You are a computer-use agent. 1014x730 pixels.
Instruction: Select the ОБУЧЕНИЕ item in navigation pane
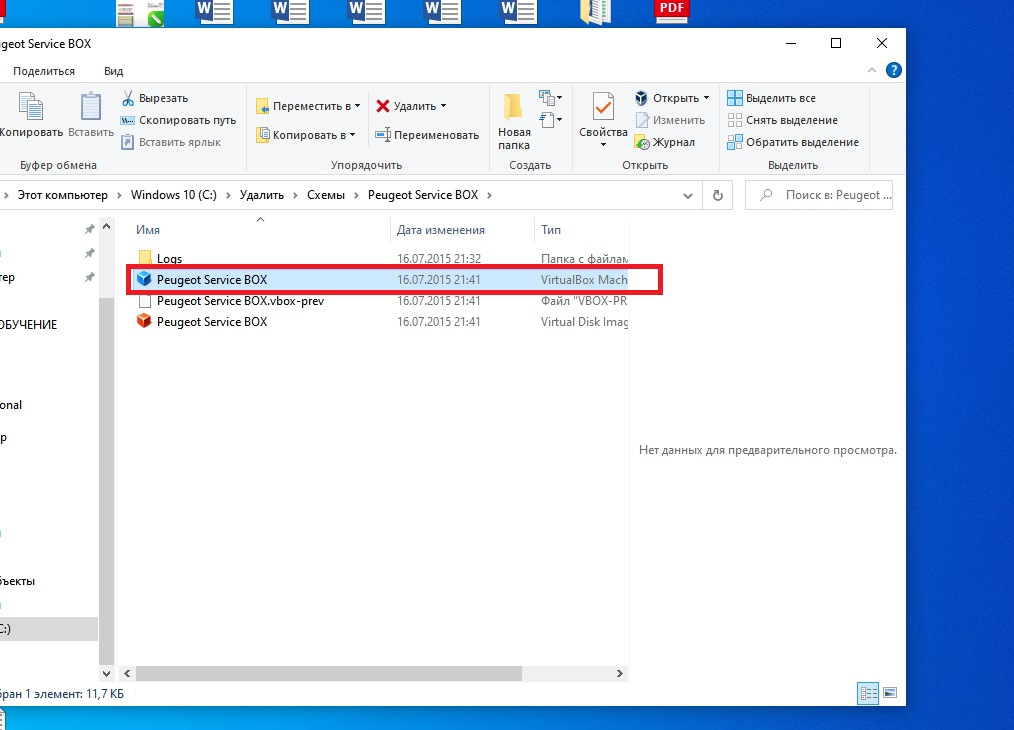(x=28, y=325)
